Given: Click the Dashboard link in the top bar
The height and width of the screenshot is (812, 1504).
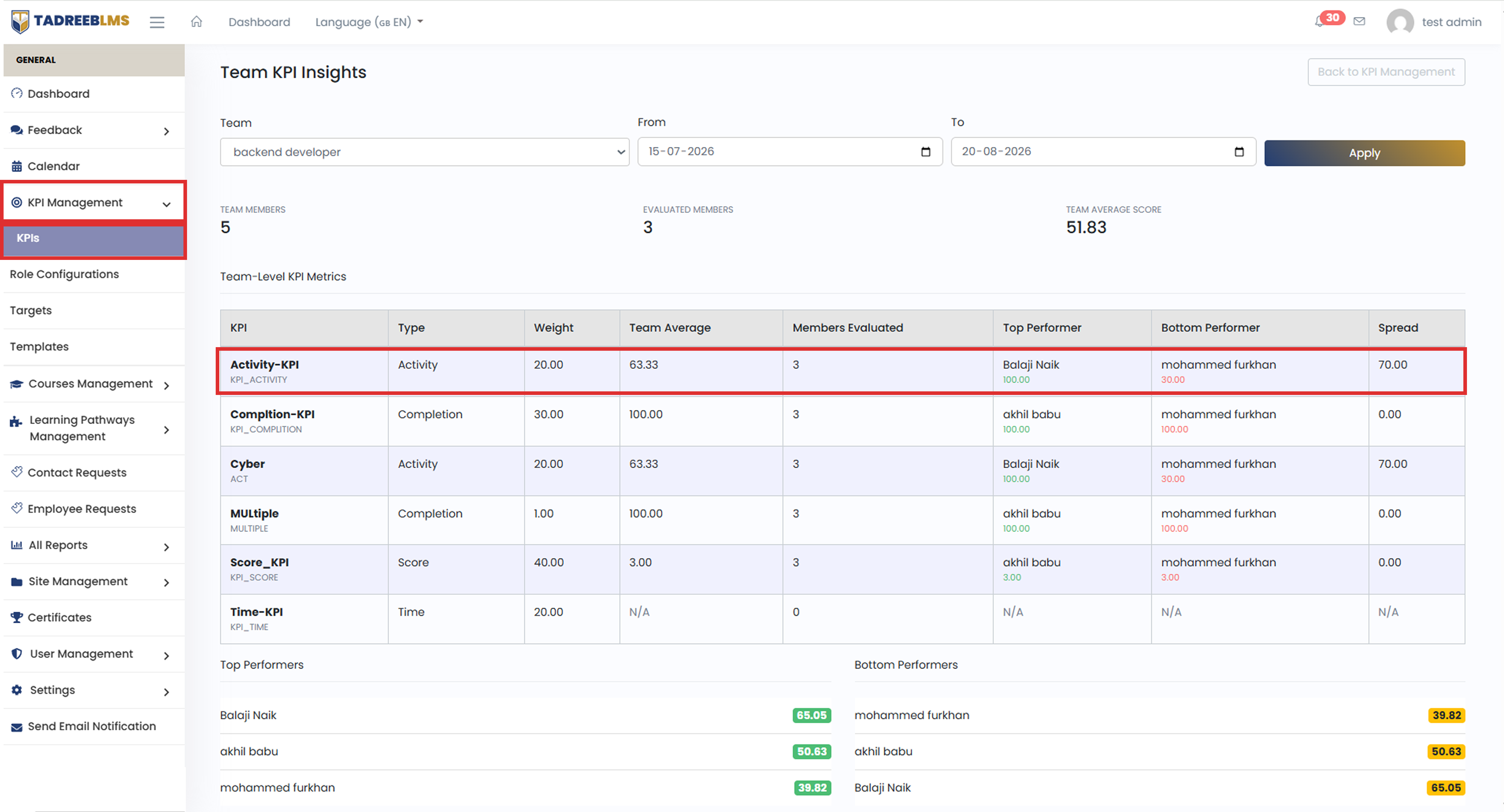Looking at the screenshot, I should (259, 22).
